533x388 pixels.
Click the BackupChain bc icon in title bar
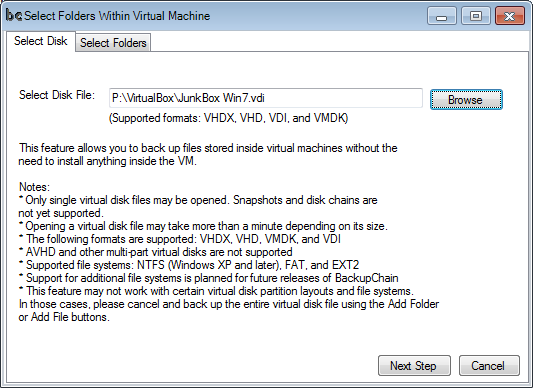[x=14, y=15]
